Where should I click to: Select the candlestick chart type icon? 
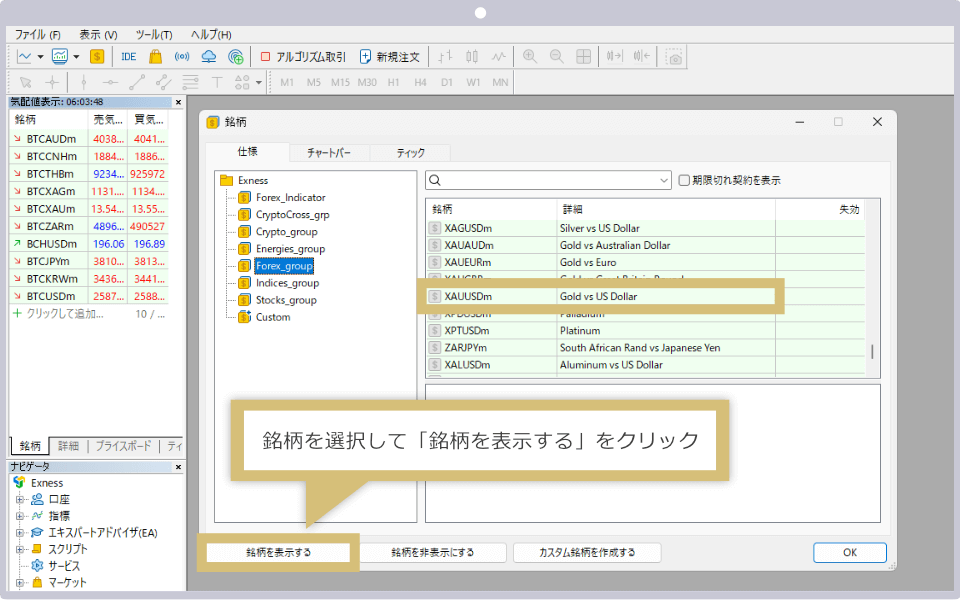(471, 57)
